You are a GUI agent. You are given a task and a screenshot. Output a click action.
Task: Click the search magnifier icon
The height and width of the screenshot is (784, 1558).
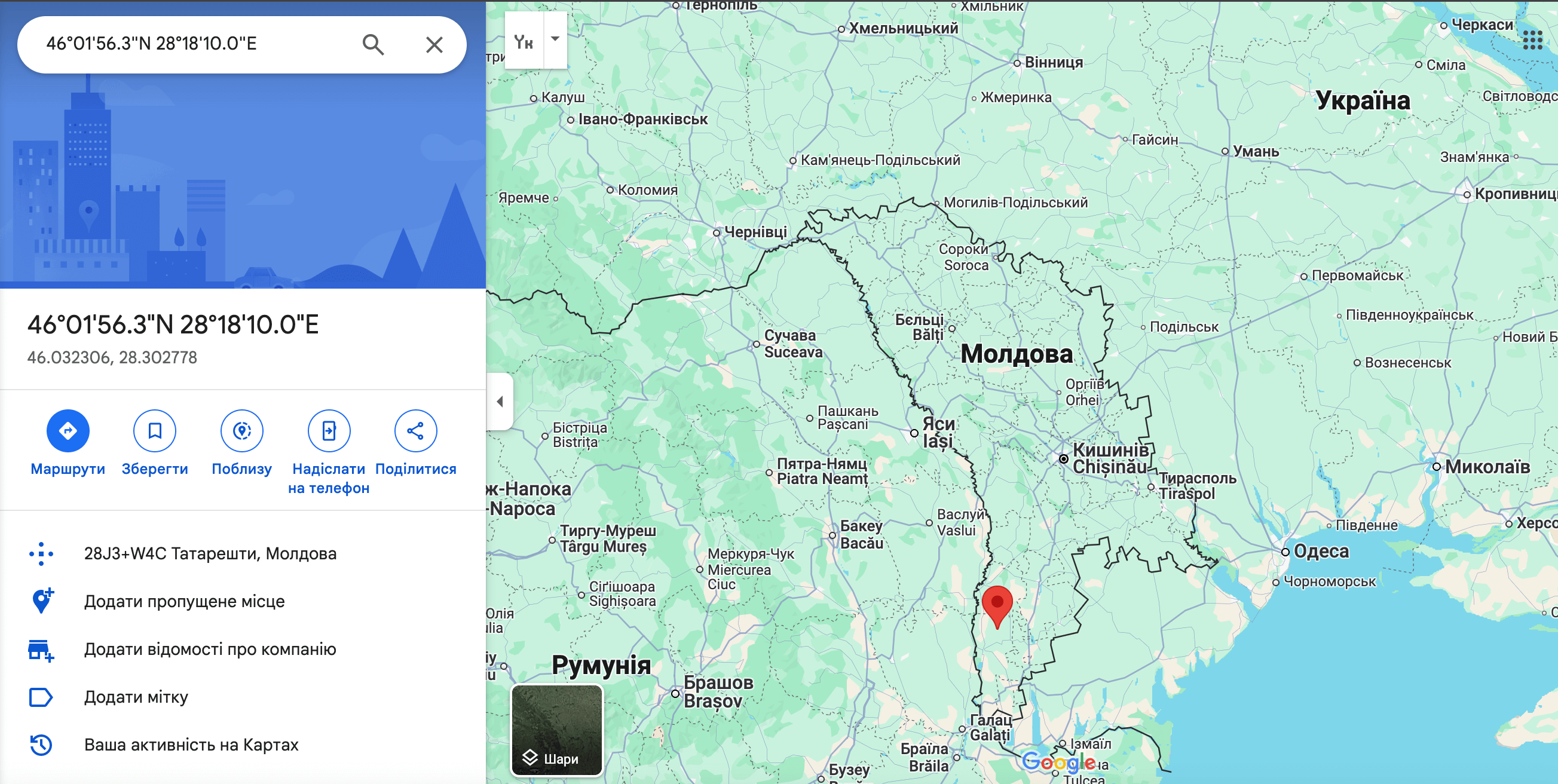373,44
